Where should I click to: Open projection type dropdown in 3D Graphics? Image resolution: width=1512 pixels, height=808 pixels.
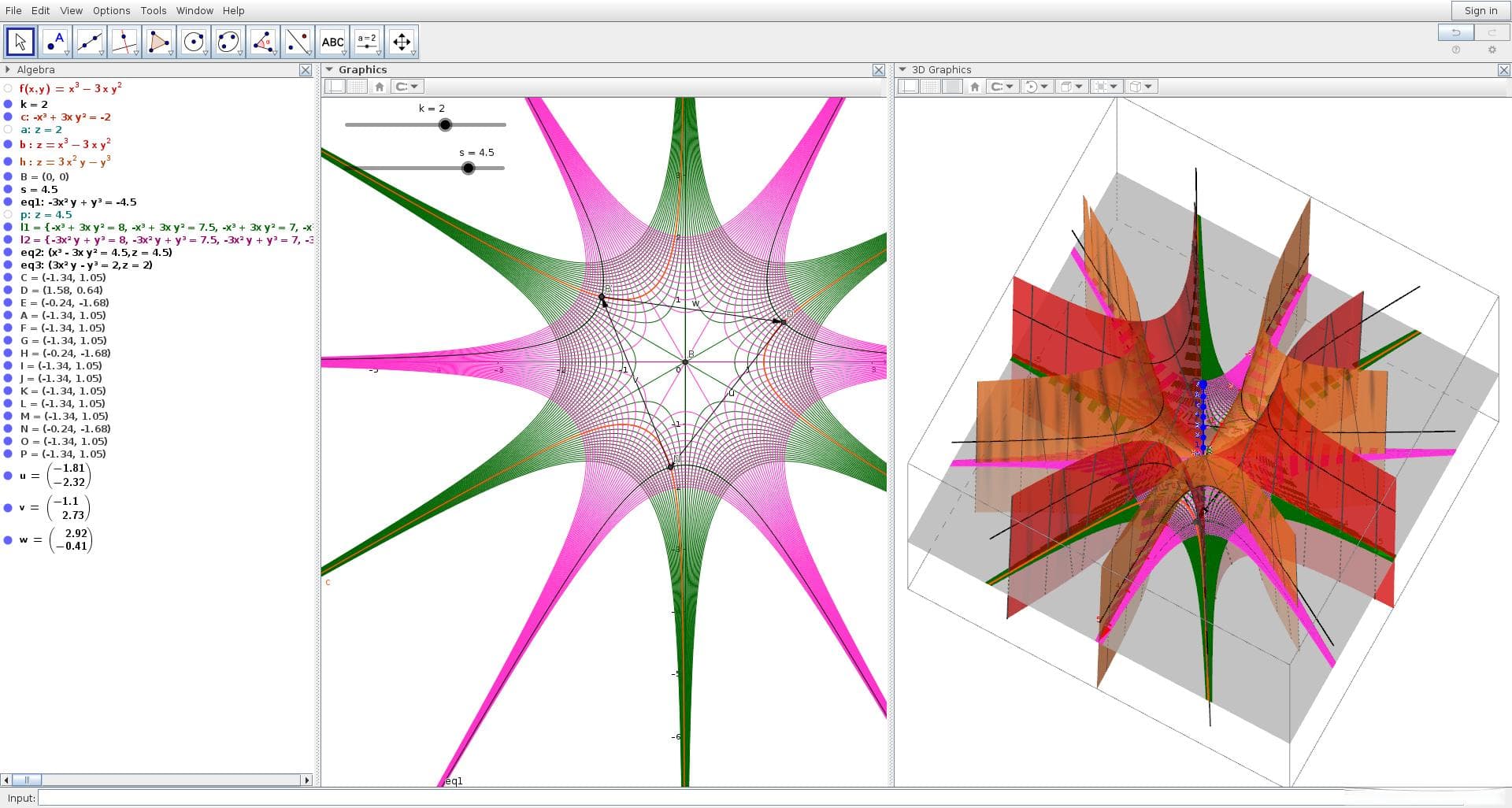pos(1140,87)
